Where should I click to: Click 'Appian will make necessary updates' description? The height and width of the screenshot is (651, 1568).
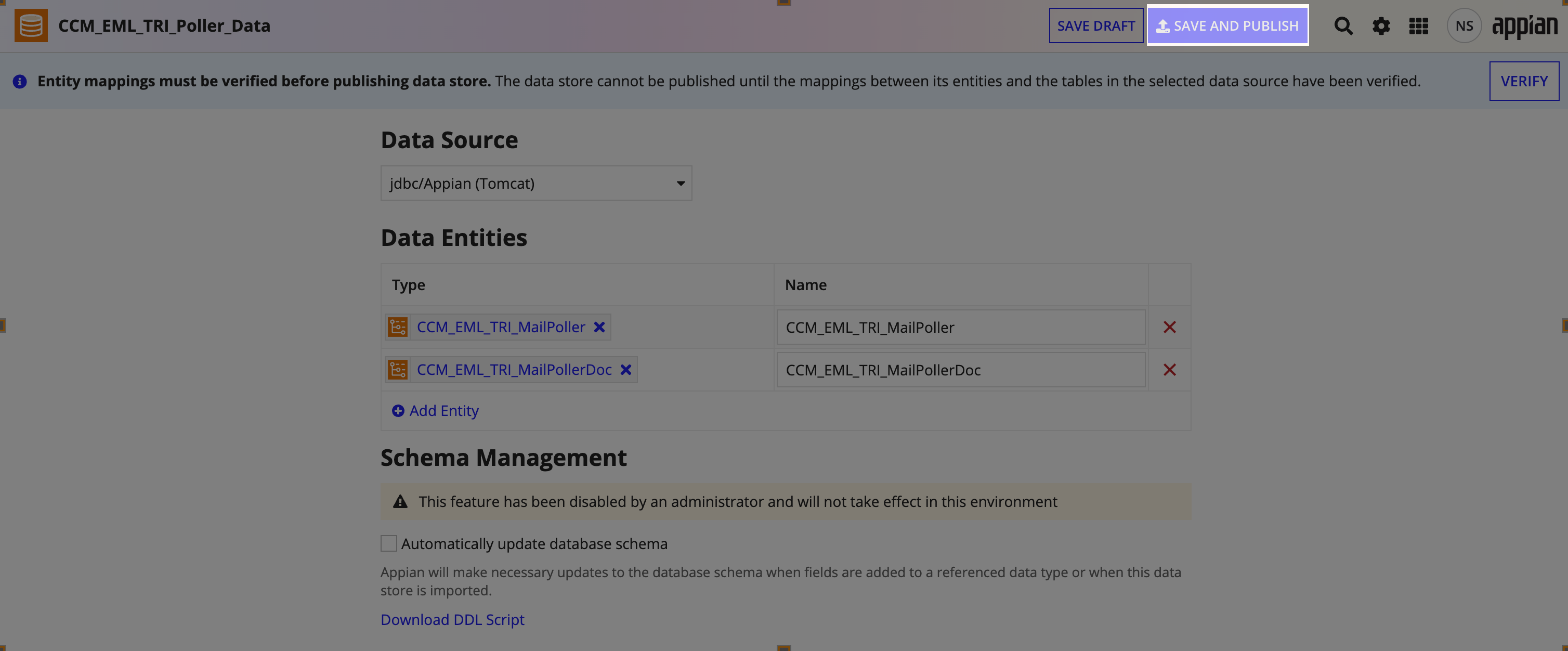pyautogui.click(x=781, y=581)
